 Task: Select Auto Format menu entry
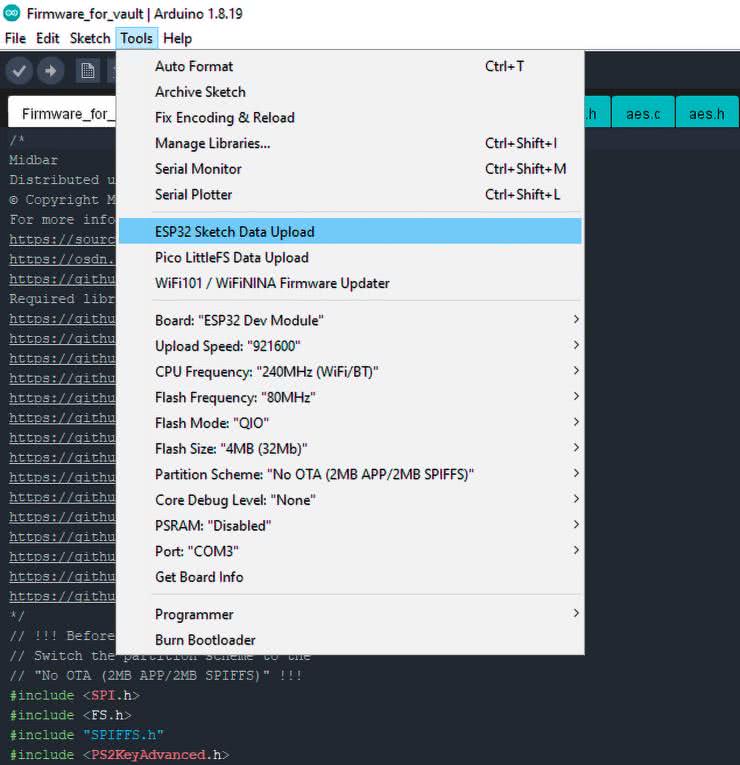pyautogui.click(x=194, y=66)
